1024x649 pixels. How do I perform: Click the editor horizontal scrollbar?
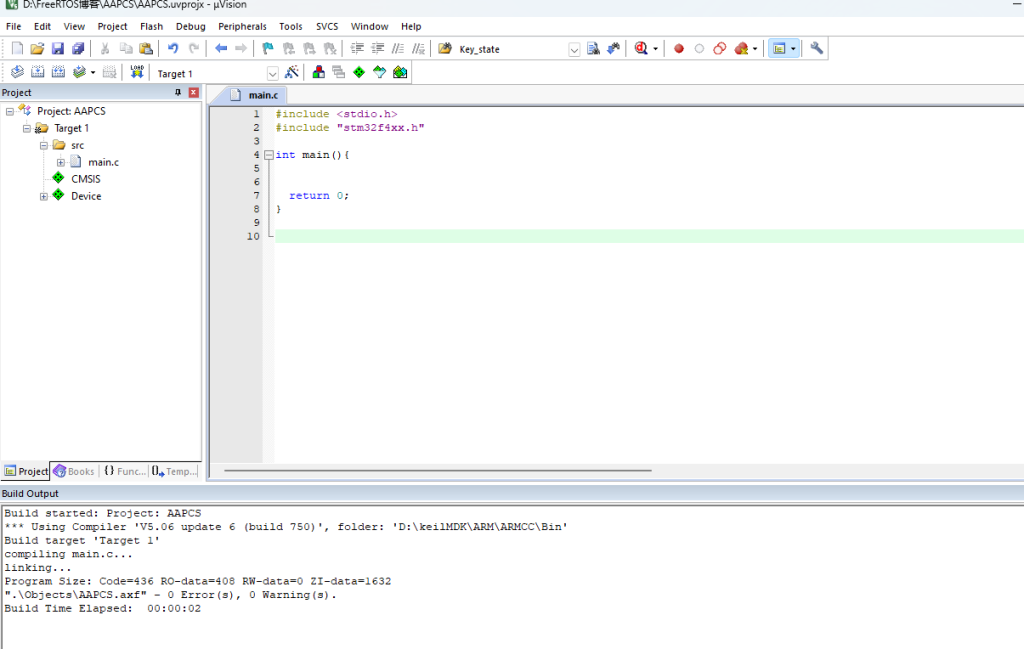438,470
